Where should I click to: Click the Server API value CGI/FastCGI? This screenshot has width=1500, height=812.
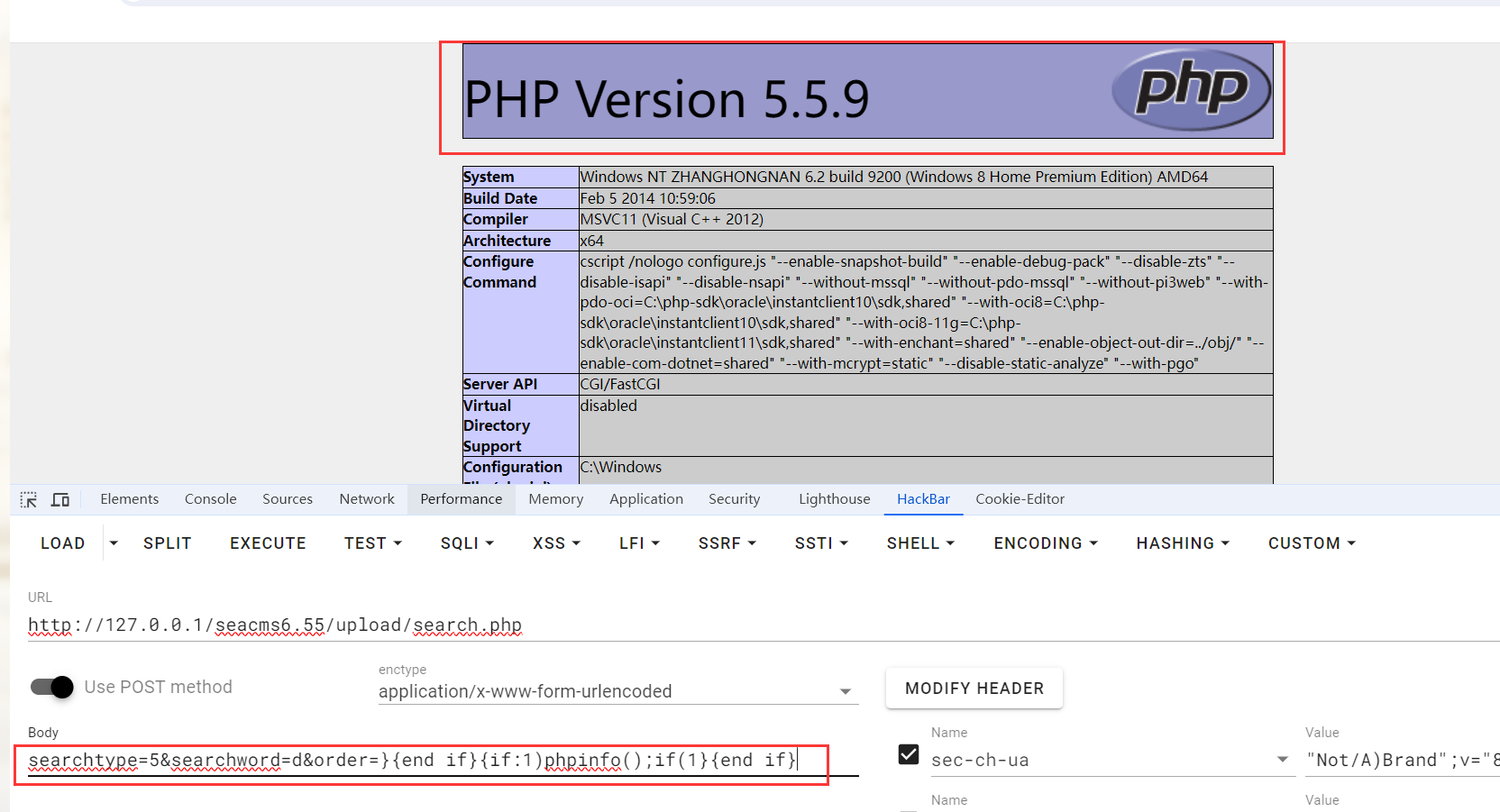click(620, 384)
